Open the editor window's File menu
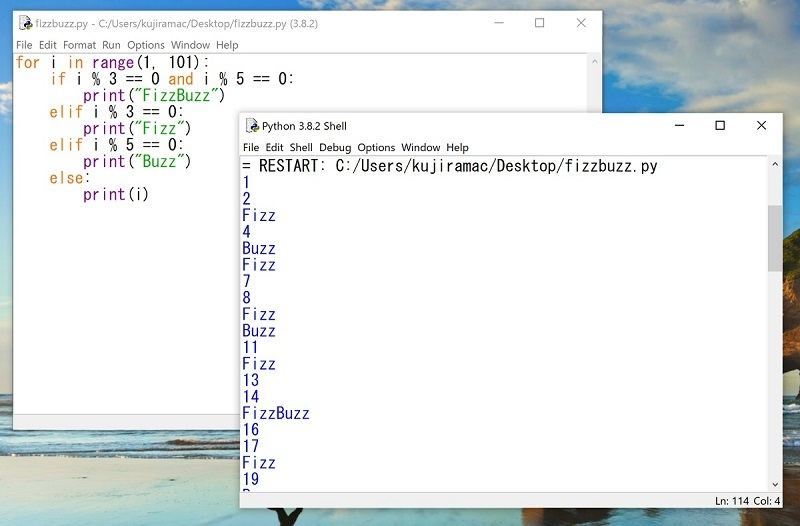The image size is (800, 526). (x=24, y=45)
